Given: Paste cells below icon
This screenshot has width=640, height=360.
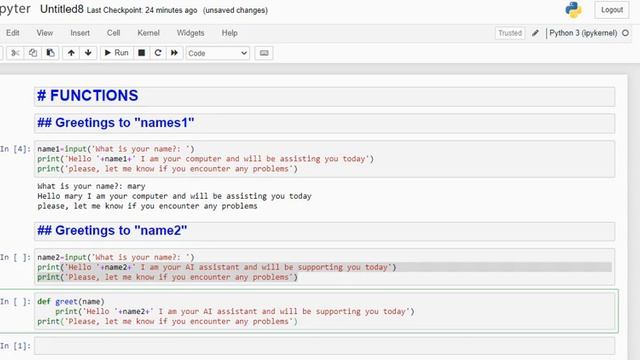Looking at the screenshot, I should [50, 53].
